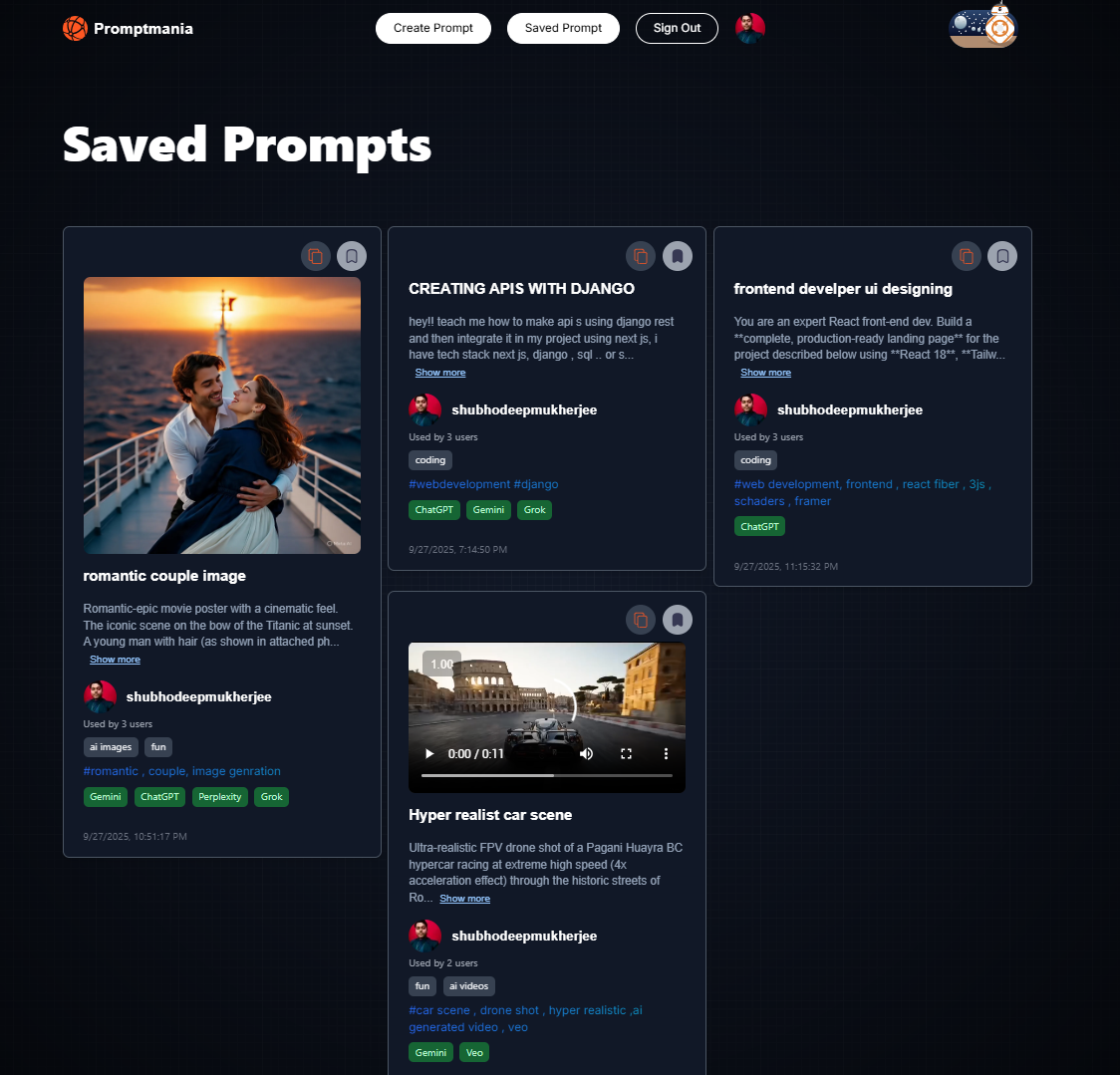The image size is (1120, 1075).
Task: Toggle bookmark on Creating APIs with Django
Action: pos(678,256)
